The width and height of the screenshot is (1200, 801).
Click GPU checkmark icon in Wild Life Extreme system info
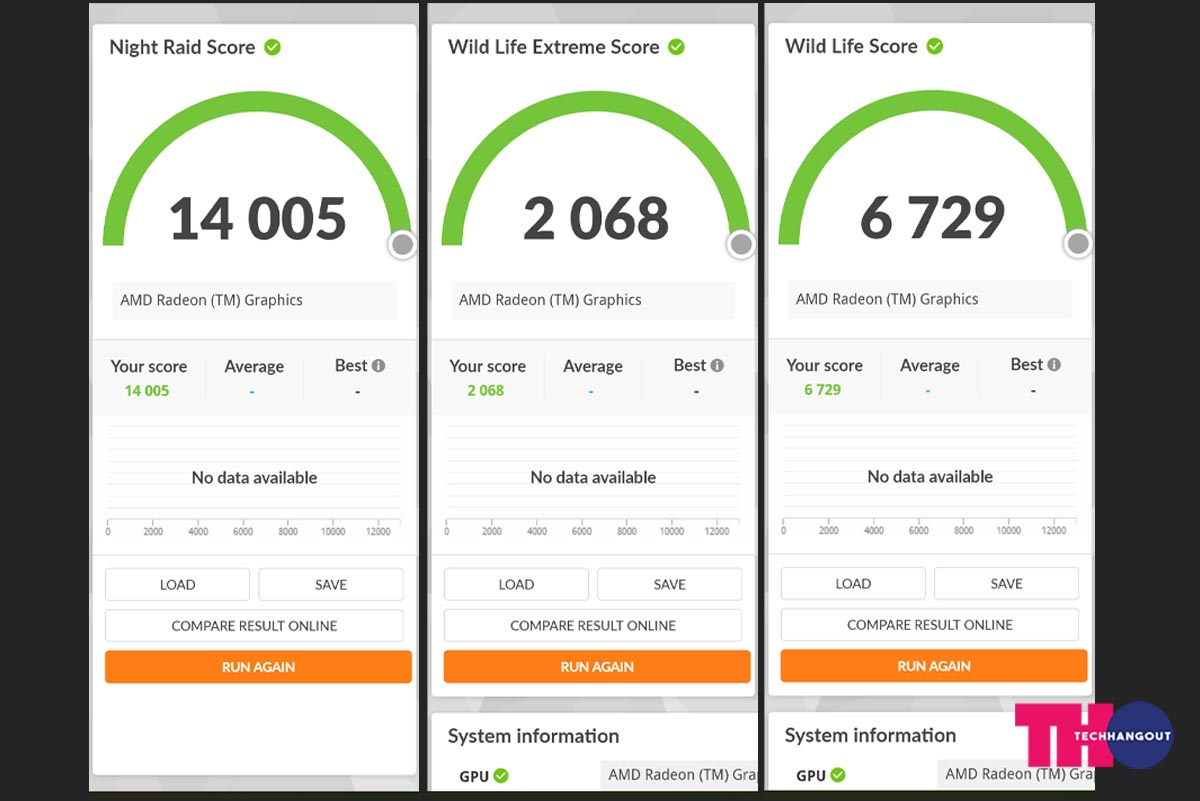tap(501, 775)
